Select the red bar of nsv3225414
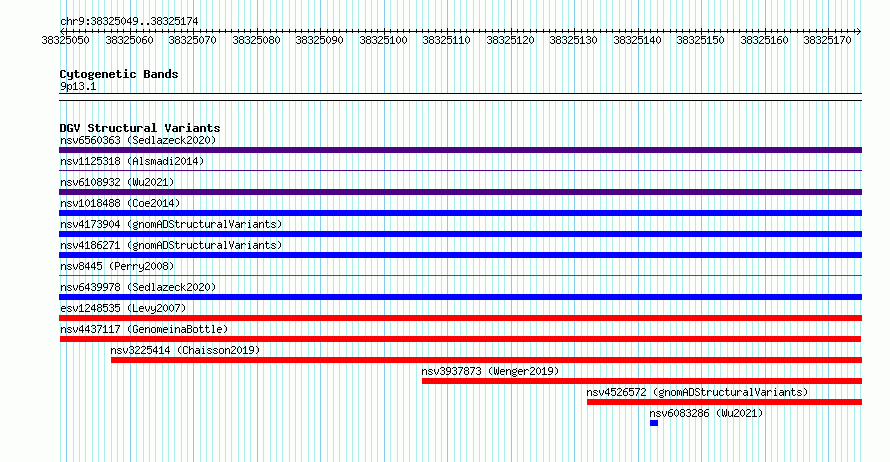890x462 pixels. point(486,360)
